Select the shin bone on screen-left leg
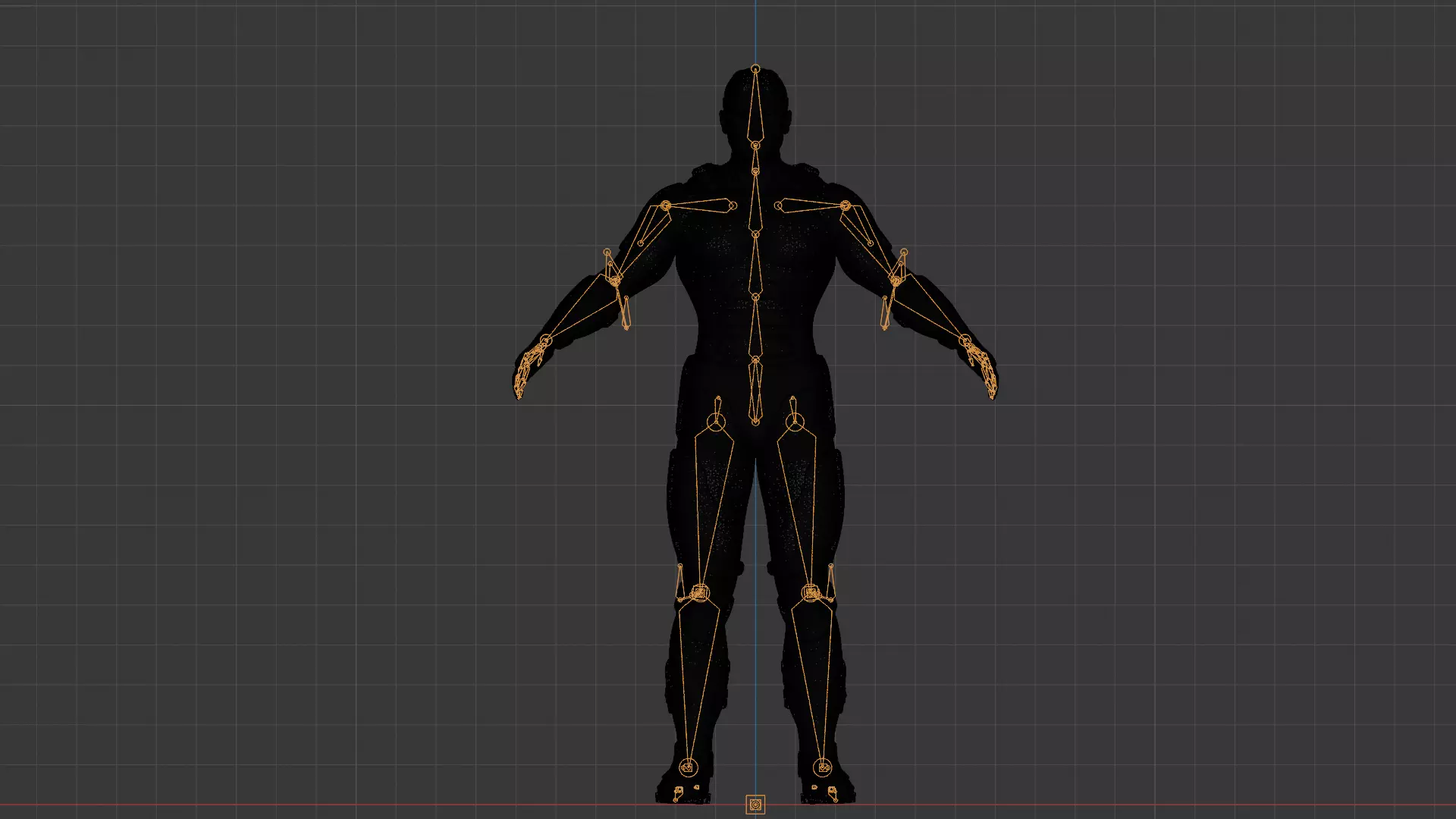The image size is (1456, 819). tap(695, 679)
